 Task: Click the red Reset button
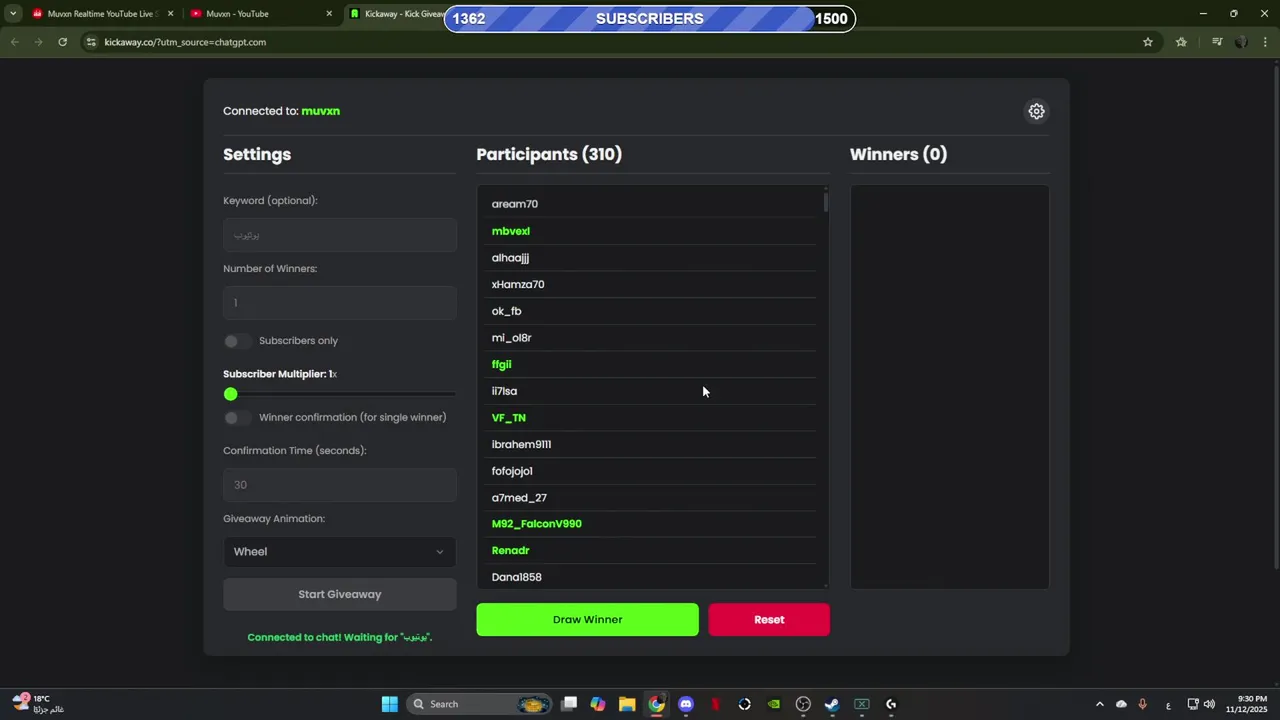769,620
